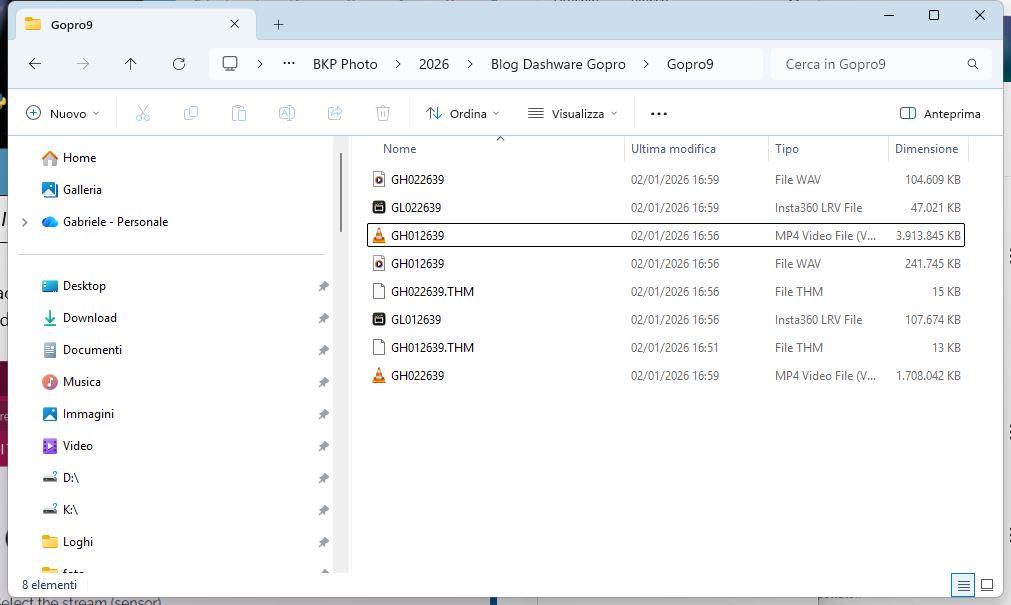Open the Ordina sort dropdown

point(463,114)
